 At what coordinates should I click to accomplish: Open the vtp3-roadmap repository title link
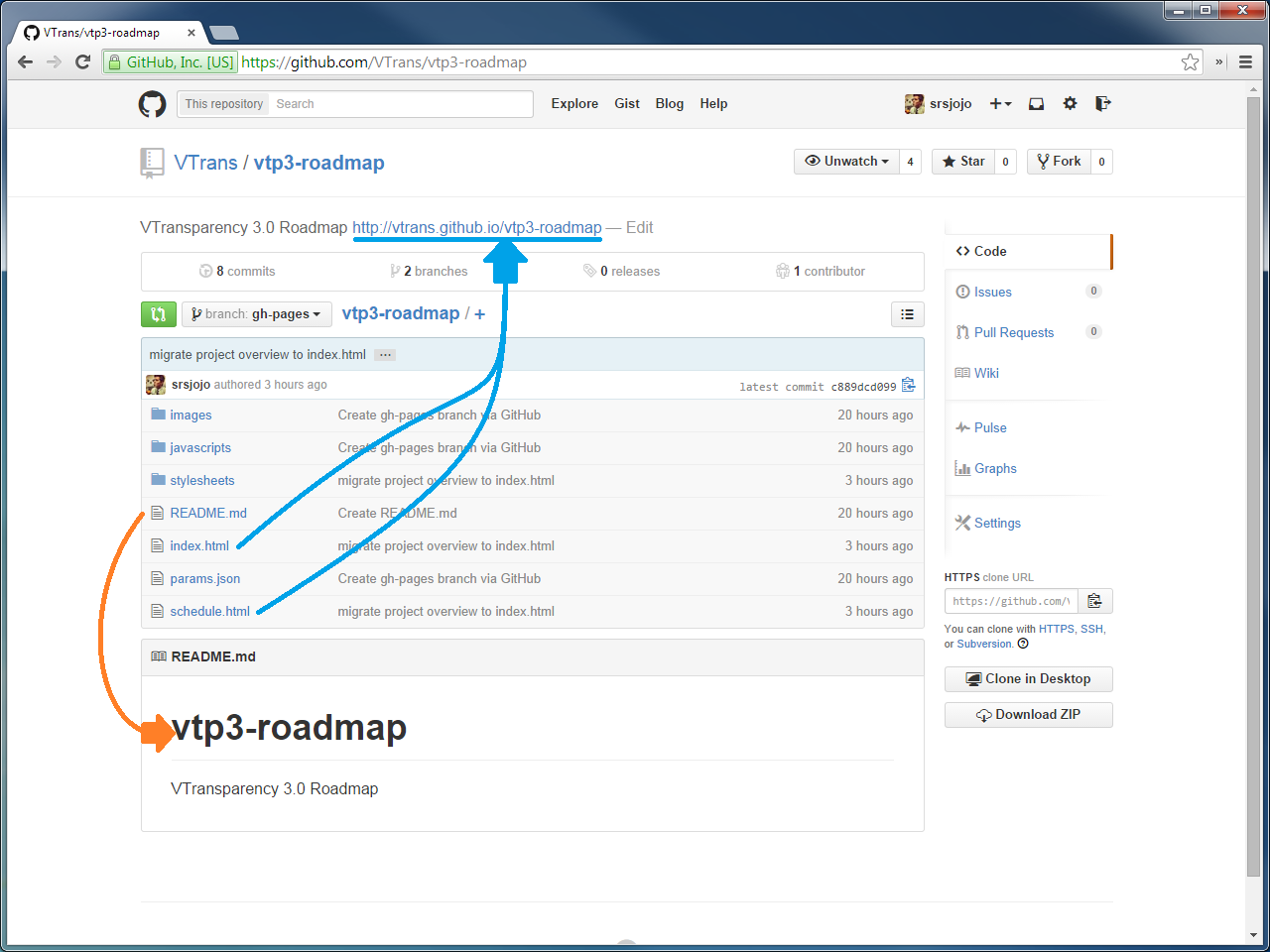coord(319,163)
